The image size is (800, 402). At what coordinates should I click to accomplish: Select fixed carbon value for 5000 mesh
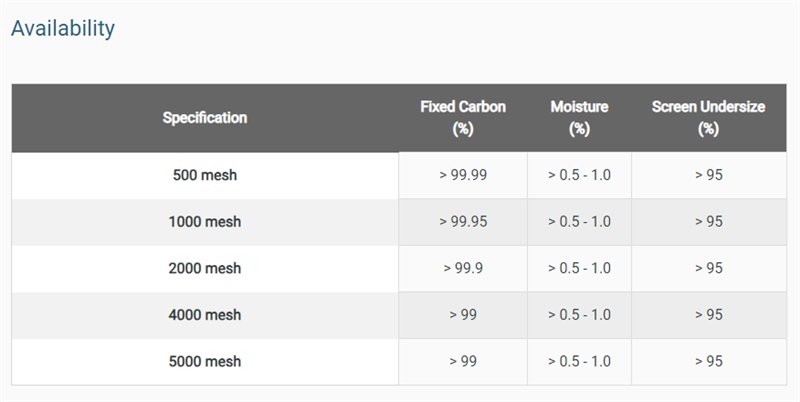[x=463, y=361]
